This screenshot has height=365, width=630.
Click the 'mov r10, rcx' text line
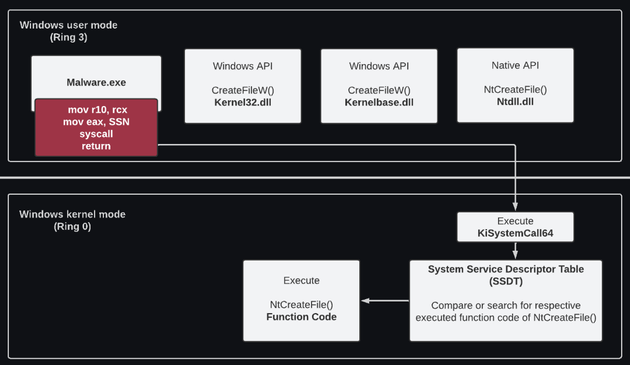point(98,110)
